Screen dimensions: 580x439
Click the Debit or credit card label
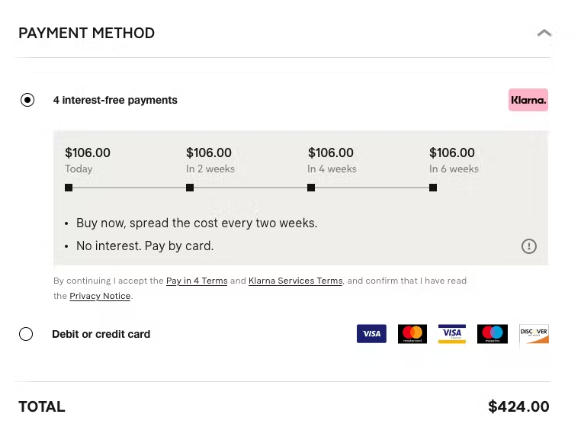point(101,334)
